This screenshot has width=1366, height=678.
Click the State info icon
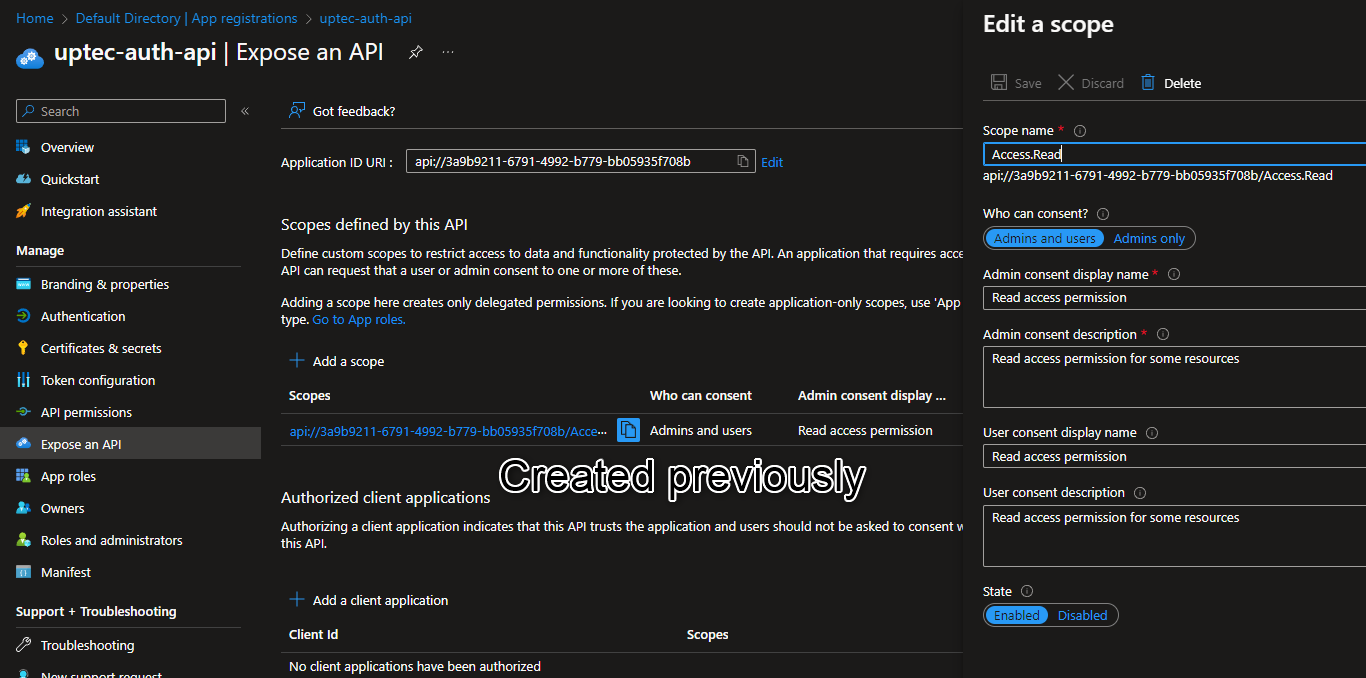(1027, 592)
